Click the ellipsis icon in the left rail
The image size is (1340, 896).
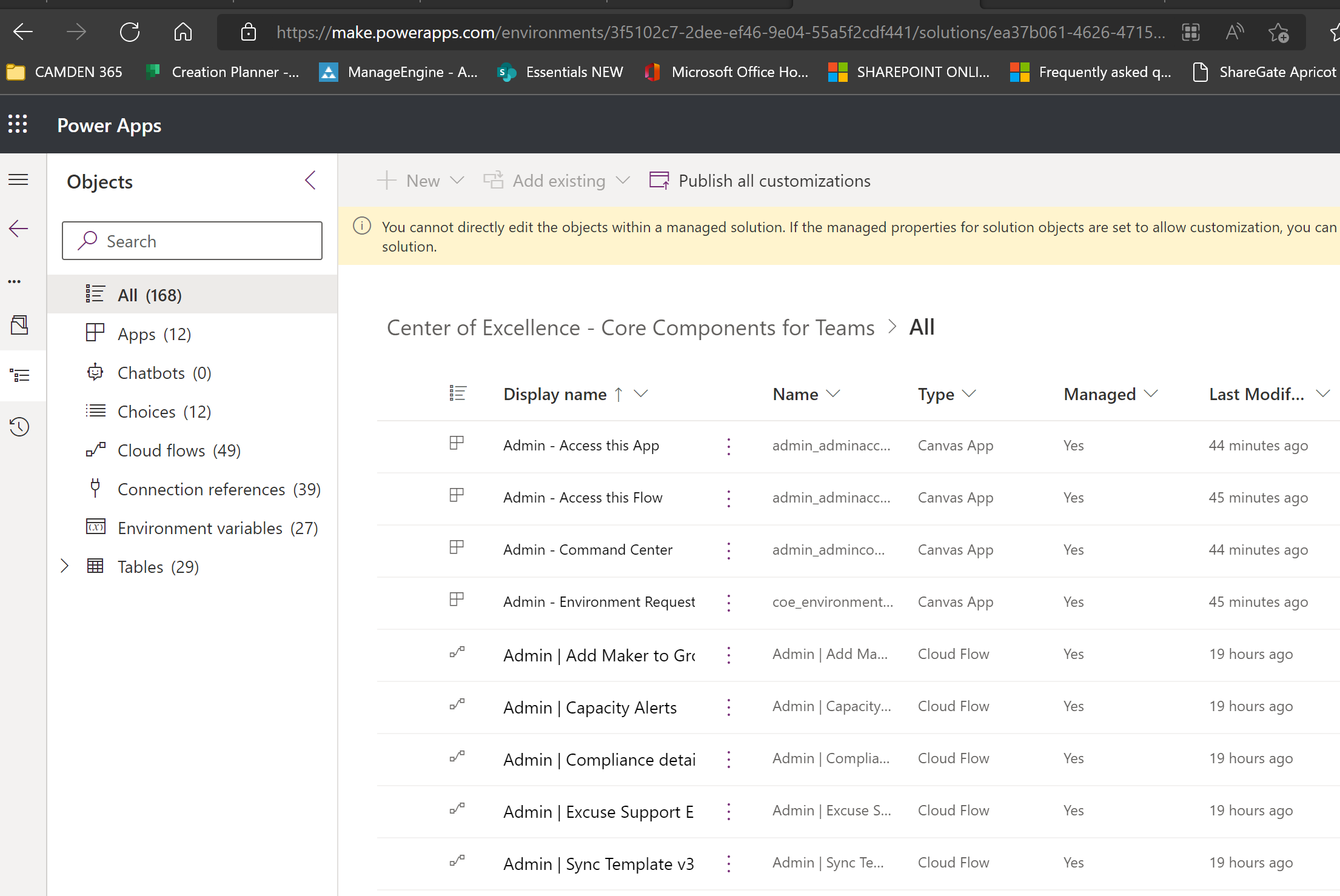pyautogui.click(x=14, y=281)
